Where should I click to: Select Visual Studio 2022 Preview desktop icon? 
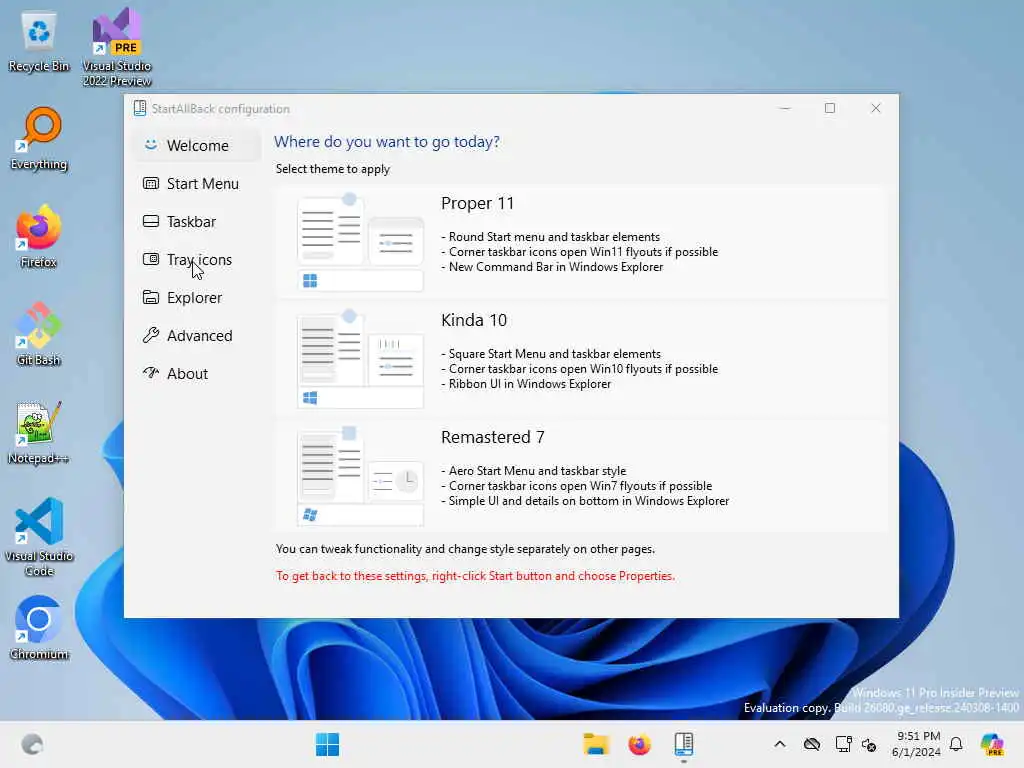(x=117, y=47)
